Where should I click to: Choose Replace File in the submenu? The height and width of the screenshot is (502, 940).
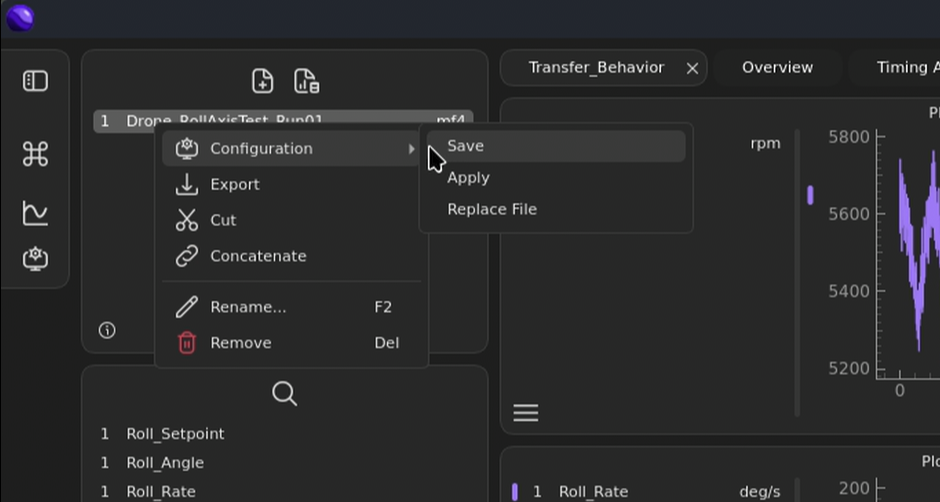coord(492,210)
